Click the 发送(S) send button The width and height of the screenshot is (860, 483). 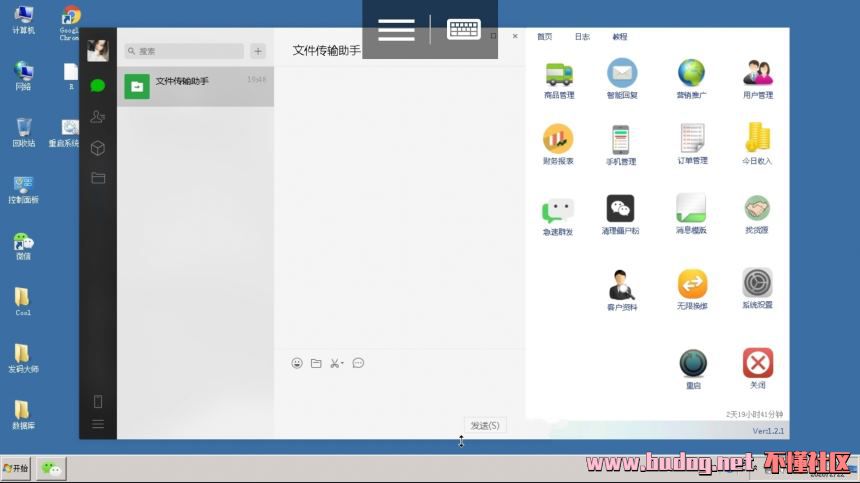485,425
